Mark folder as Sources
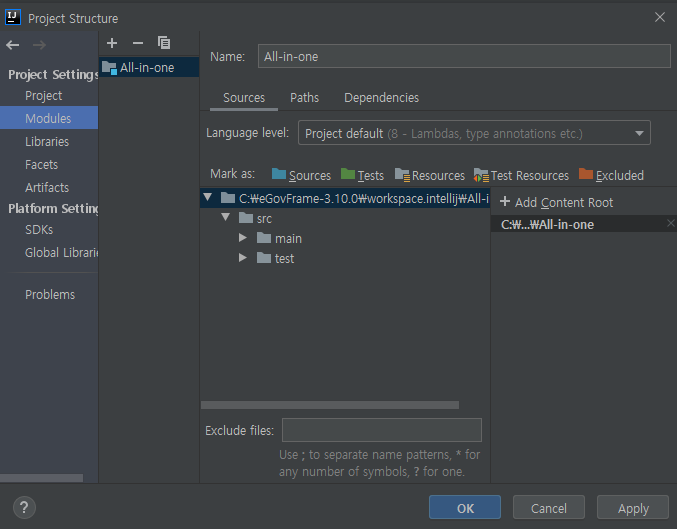Screen dimensions: 677x529 coord(301,175)
